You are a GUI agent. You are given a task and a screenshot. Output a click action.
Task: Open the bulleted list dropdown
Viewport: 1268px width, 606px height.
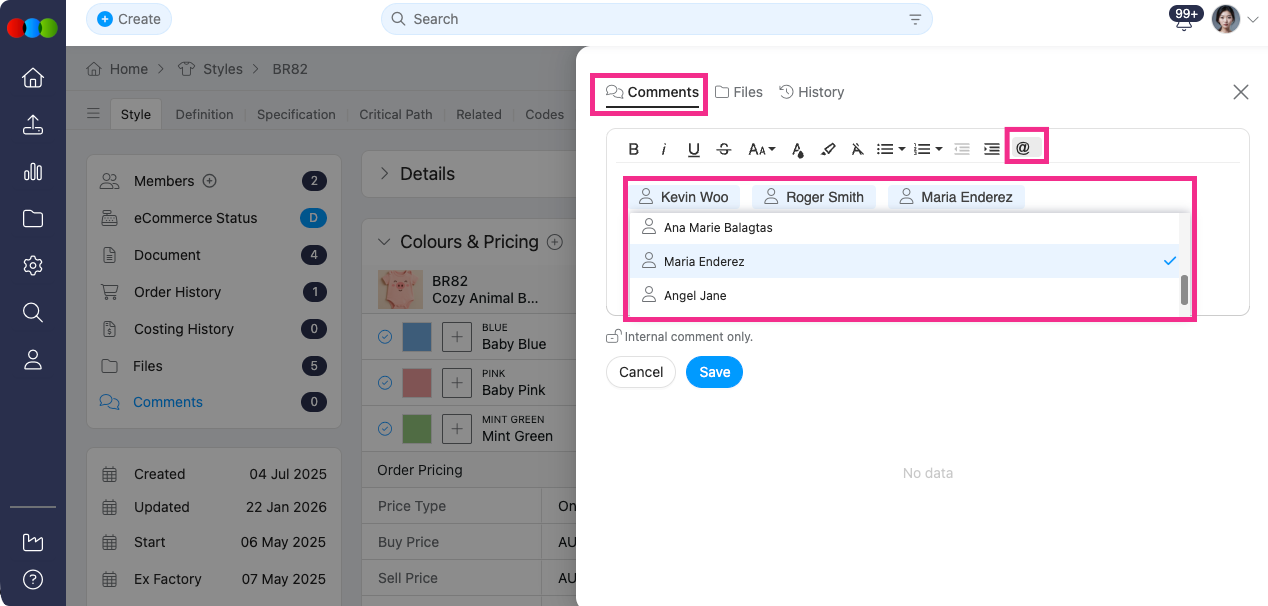(x=890, y=149)
